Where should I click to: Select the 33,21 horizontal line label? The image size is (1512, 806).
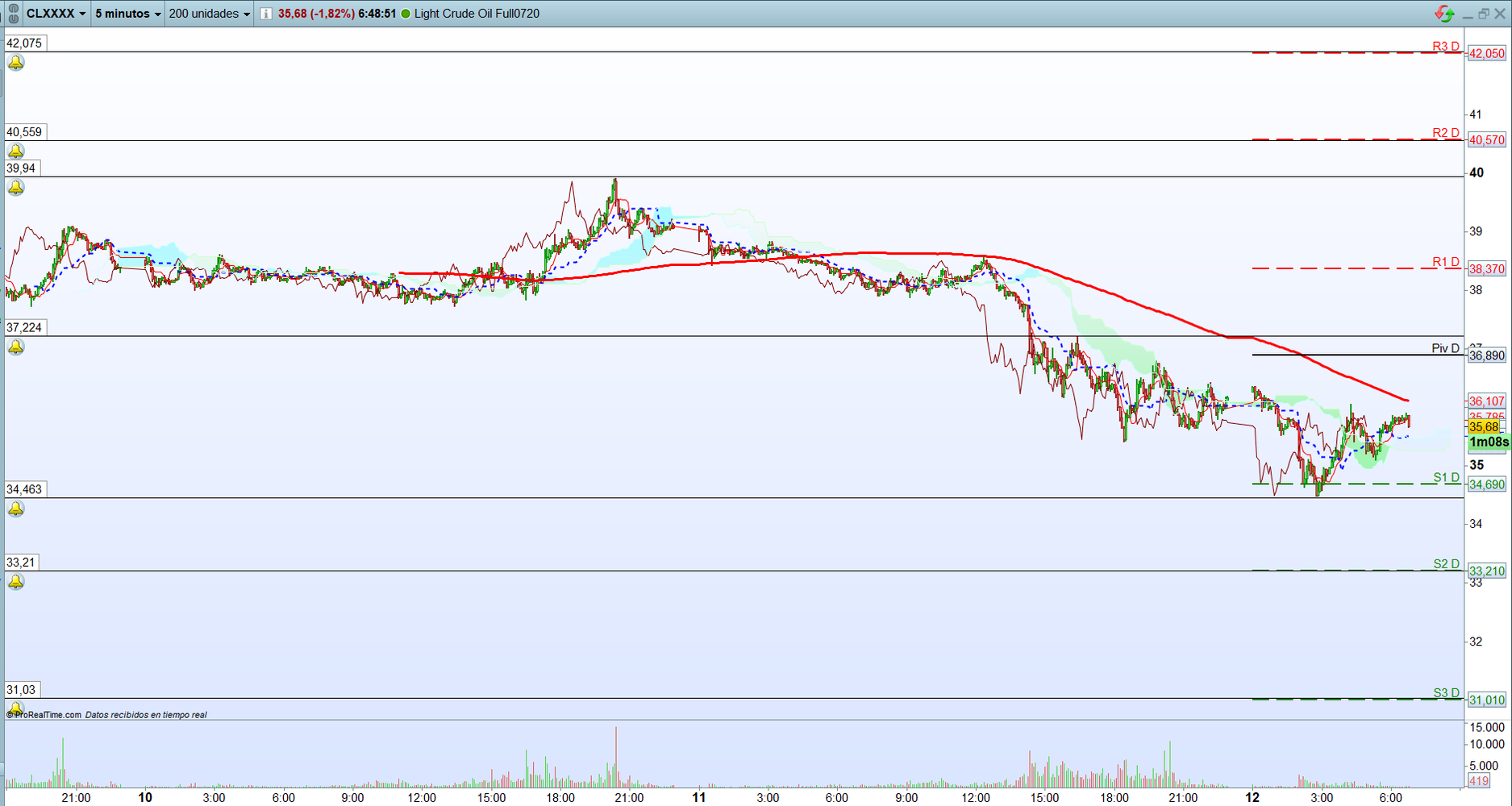[21, 563]
